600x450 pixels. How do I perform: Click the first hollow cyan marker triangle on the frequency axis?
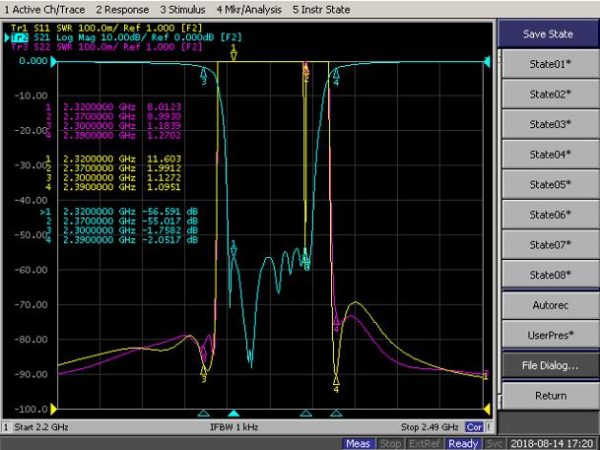pyautogui.click(x=204, y=413)
